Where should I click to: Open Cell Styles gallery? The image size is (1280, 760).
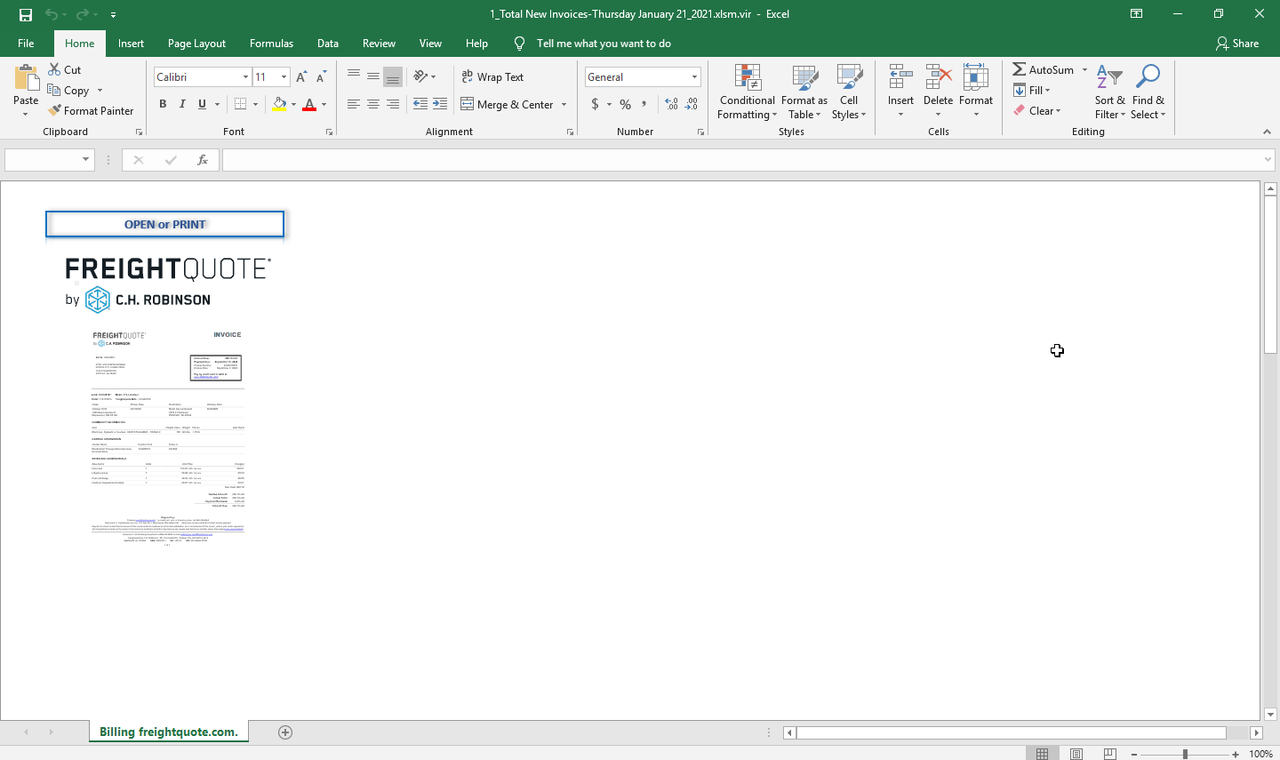(x=848, y=92)
